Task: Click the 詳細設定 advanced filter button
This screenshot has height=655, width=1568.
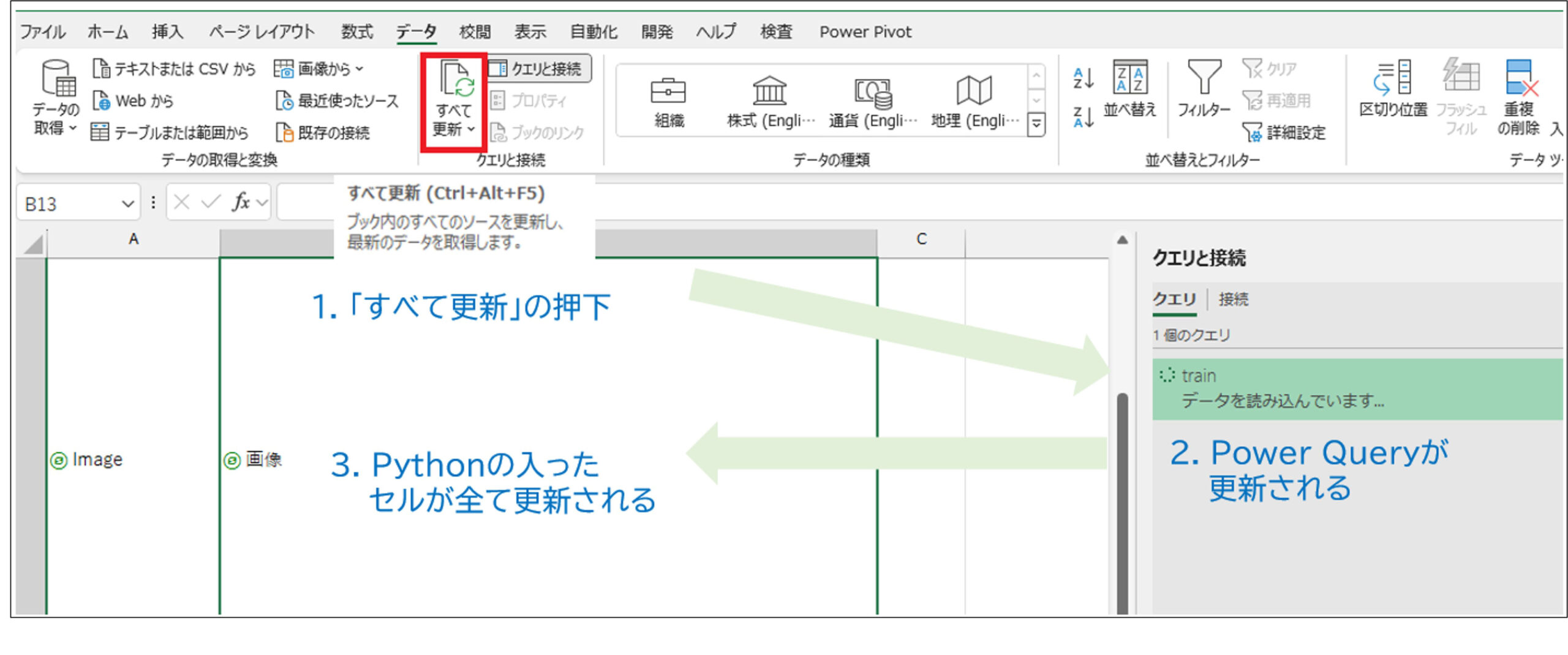Action: [x=1284, y=132]
